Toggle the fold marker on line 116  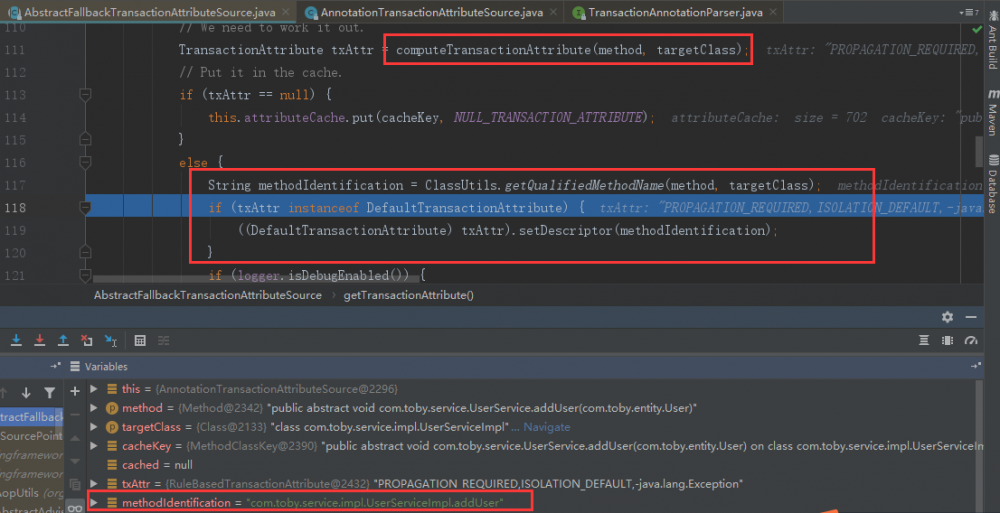(x=85, y=163)
